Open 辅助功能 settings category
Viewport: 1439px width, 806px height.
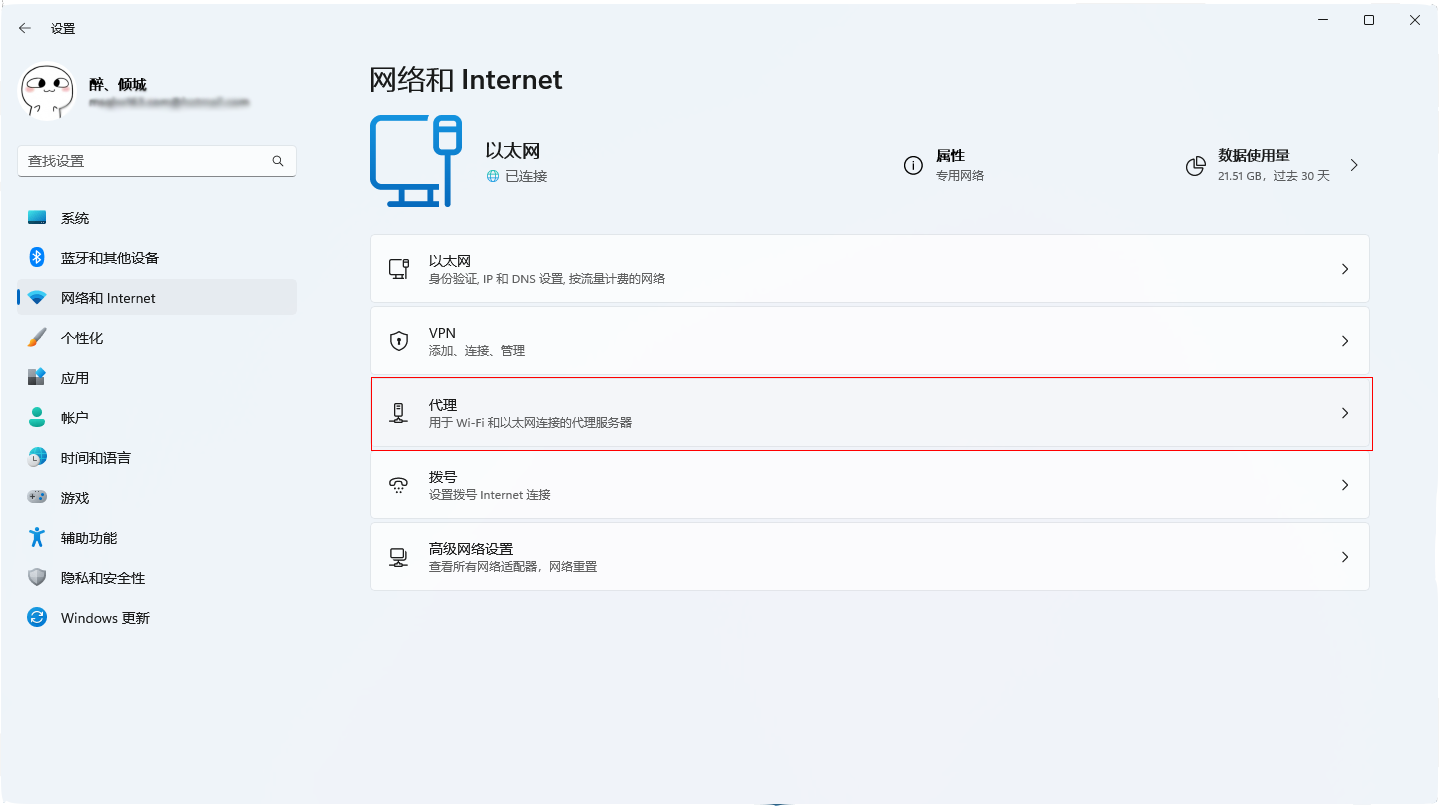(x=157, y=538)
